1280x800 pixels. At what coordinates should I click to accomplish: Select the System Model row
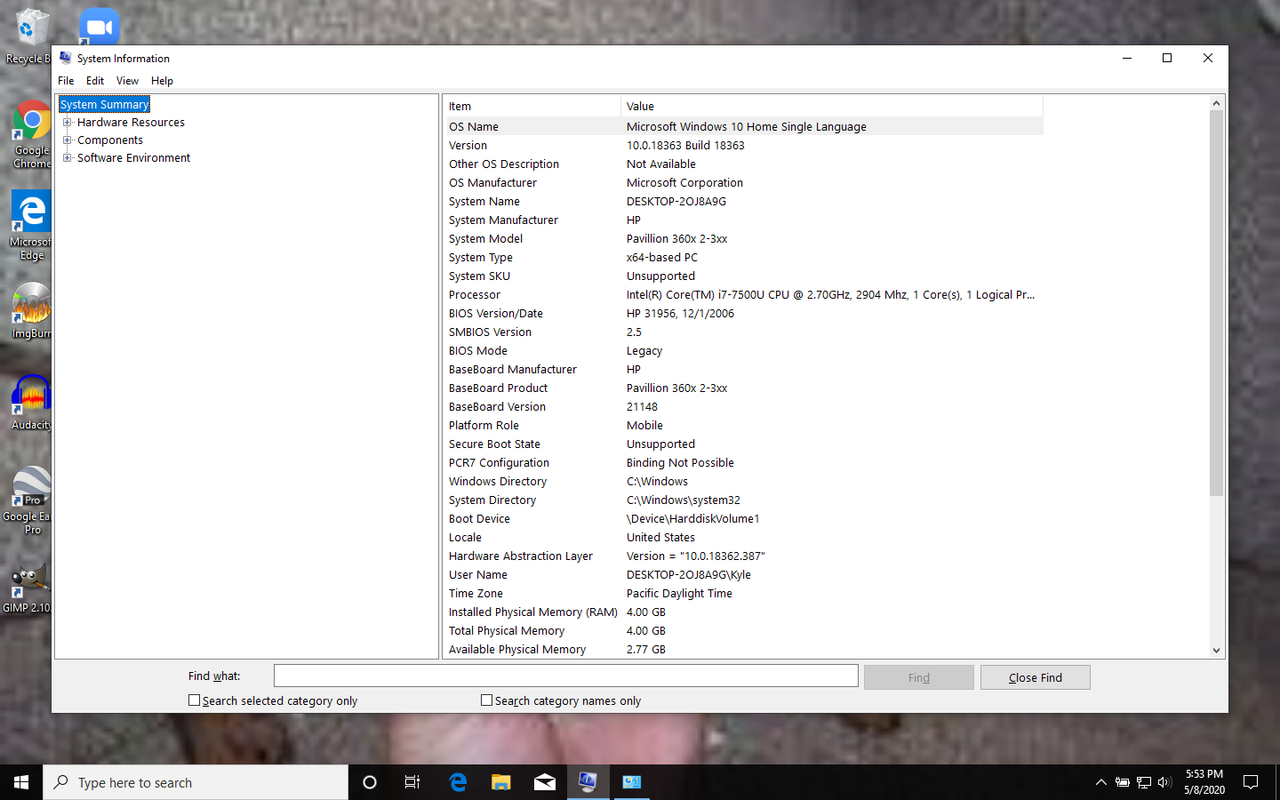coord(744,239)
